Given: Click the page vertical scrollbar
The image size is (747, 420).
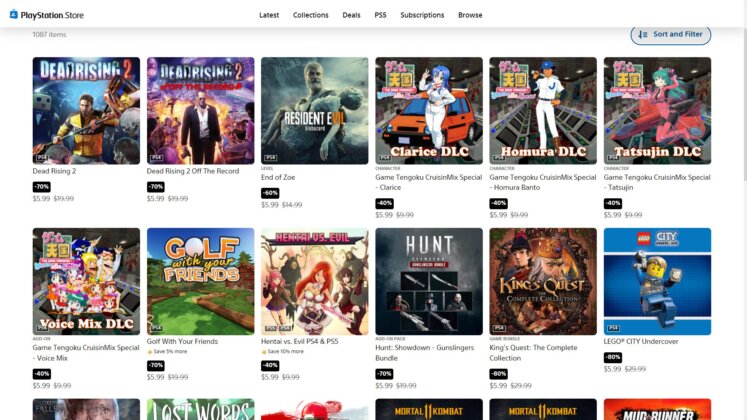Looking at the screenshot, I should coord(745,104).
